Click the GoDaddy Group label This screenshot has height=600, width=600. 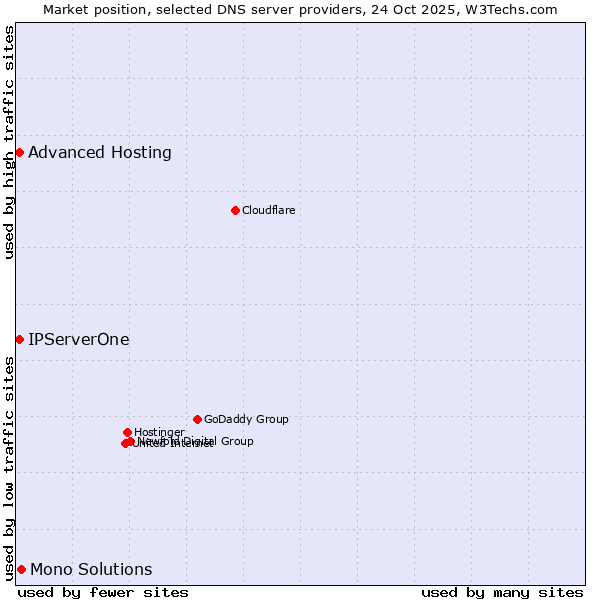tap(246, 419)
